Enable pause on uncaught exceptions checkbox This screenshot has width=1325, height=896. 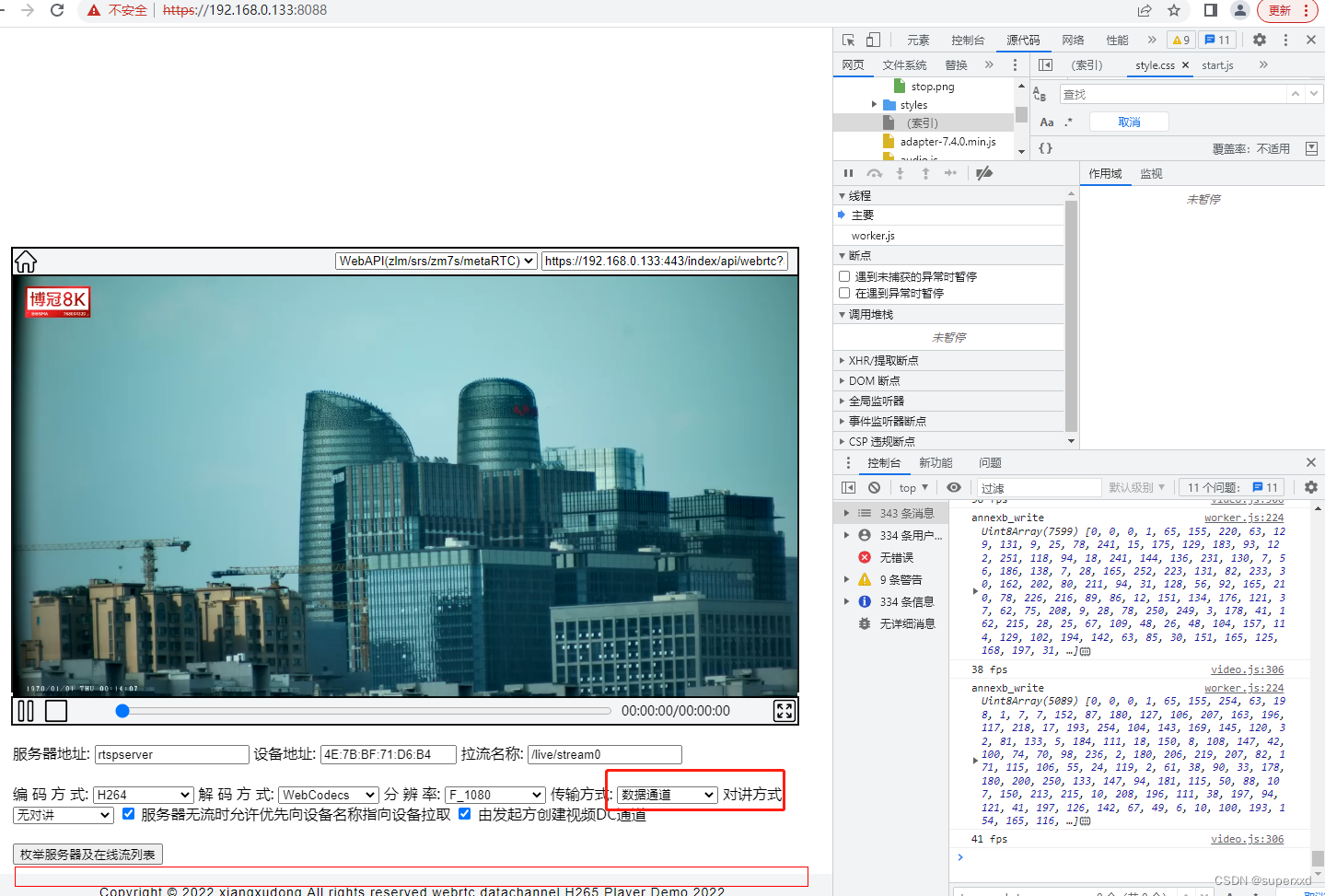844,276
